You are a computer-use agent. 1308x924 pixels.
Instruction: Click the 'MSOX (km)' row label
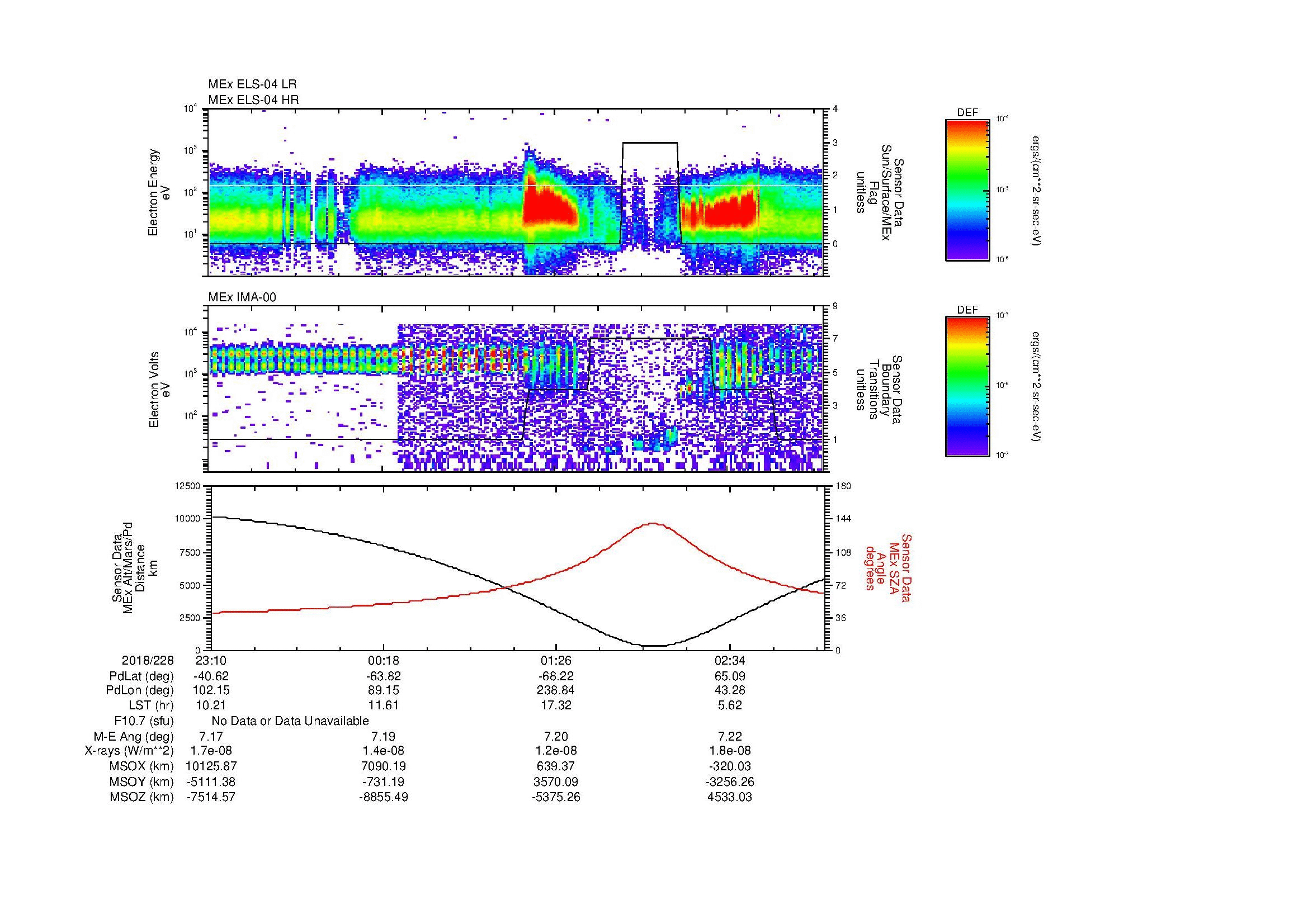point(142,766)
